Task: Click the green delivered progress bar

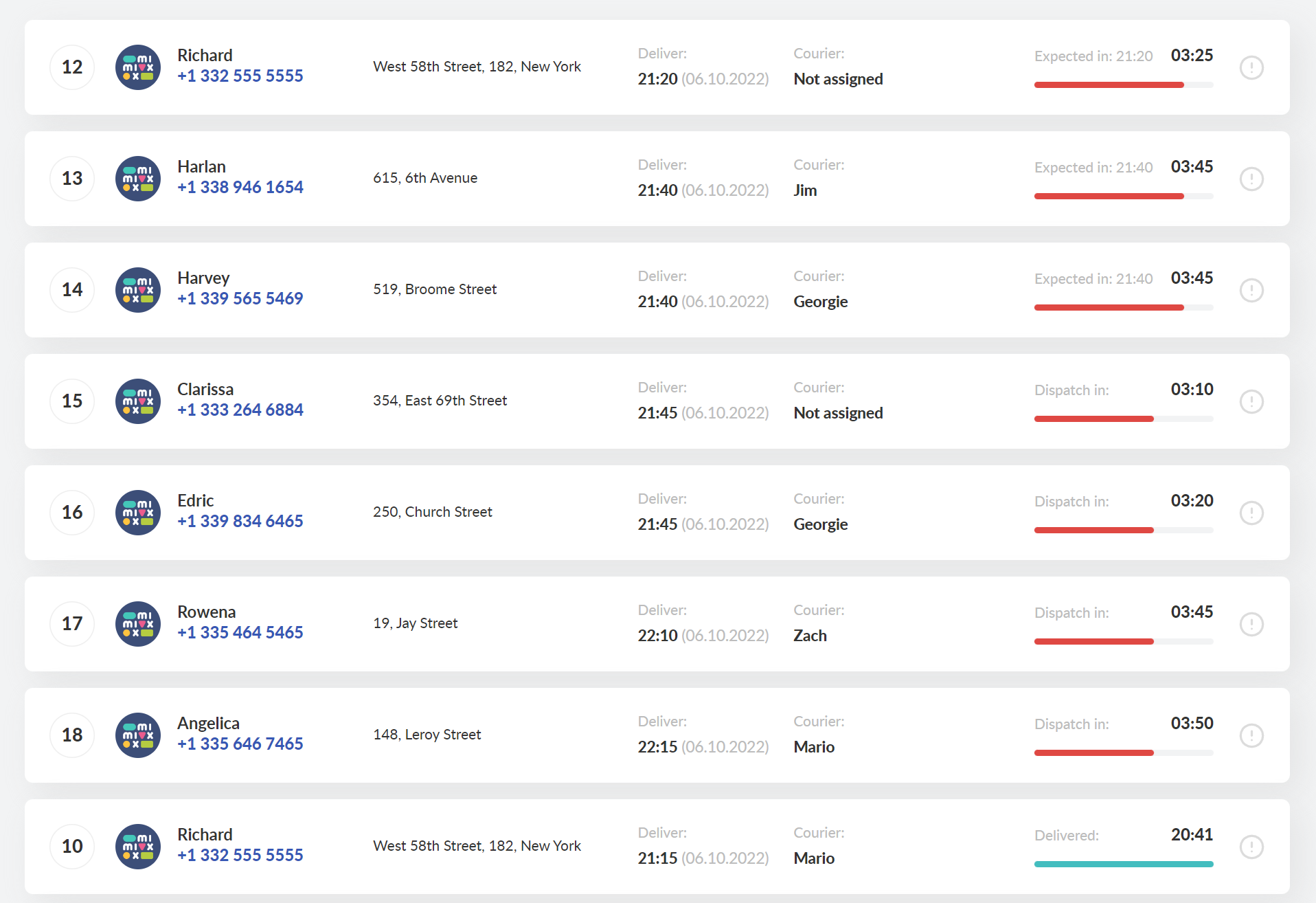Action: [x=1124, y=864]
